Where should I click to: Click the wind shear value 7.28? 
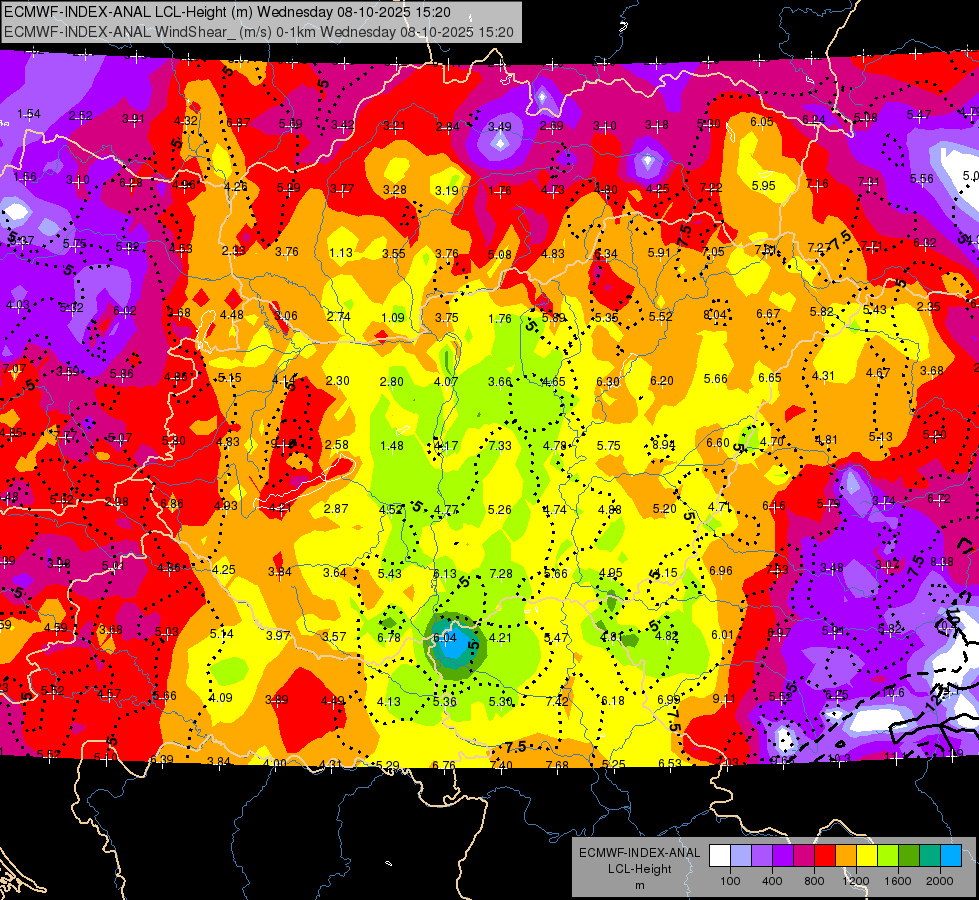tap(501, 574)
